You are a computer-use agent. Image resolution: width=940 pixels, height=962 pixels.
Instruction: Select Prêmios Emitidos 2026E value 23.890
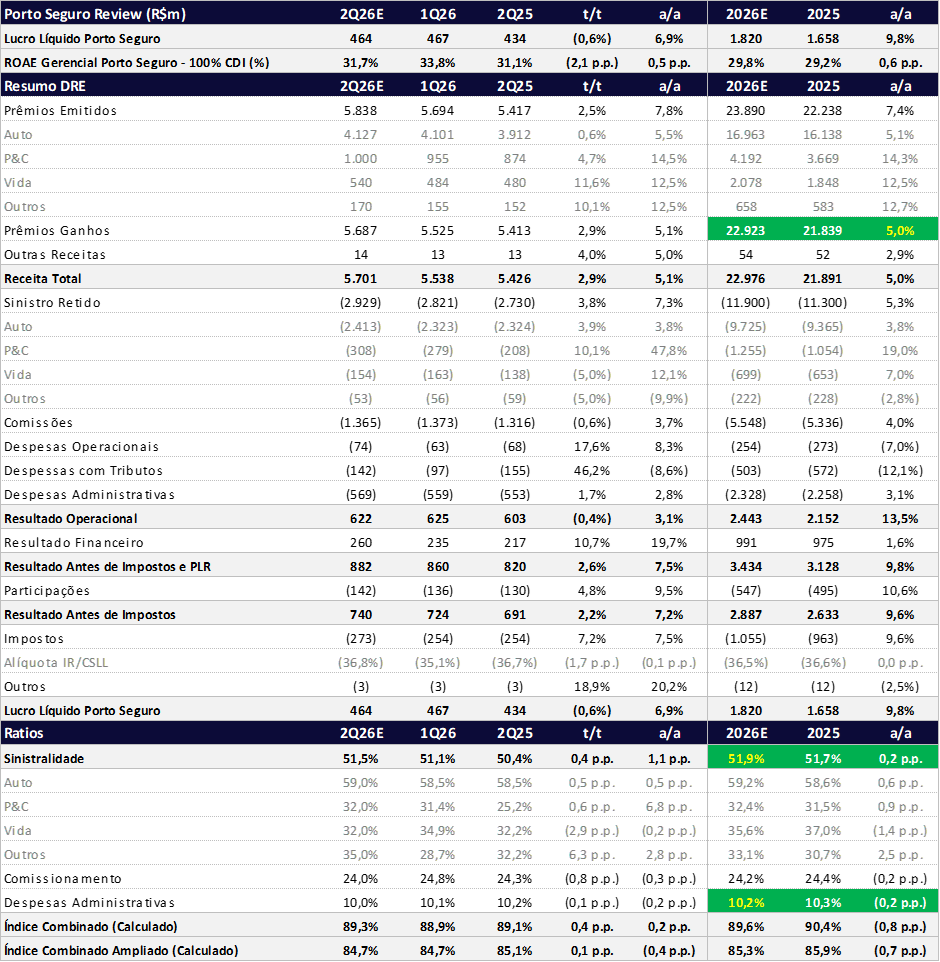coord(746,110)
